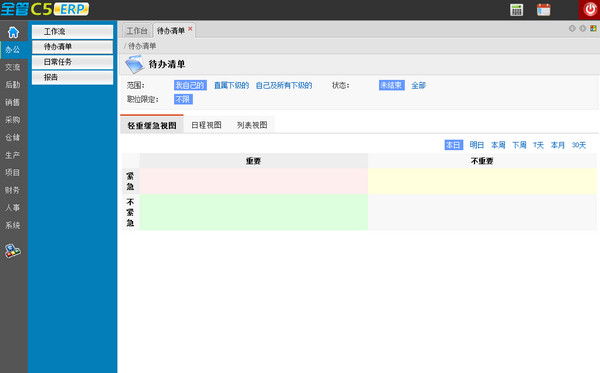Screen dimensions: 600x373
Task: Select 后勤 in the left sidebar
Action: click(13, 85)
